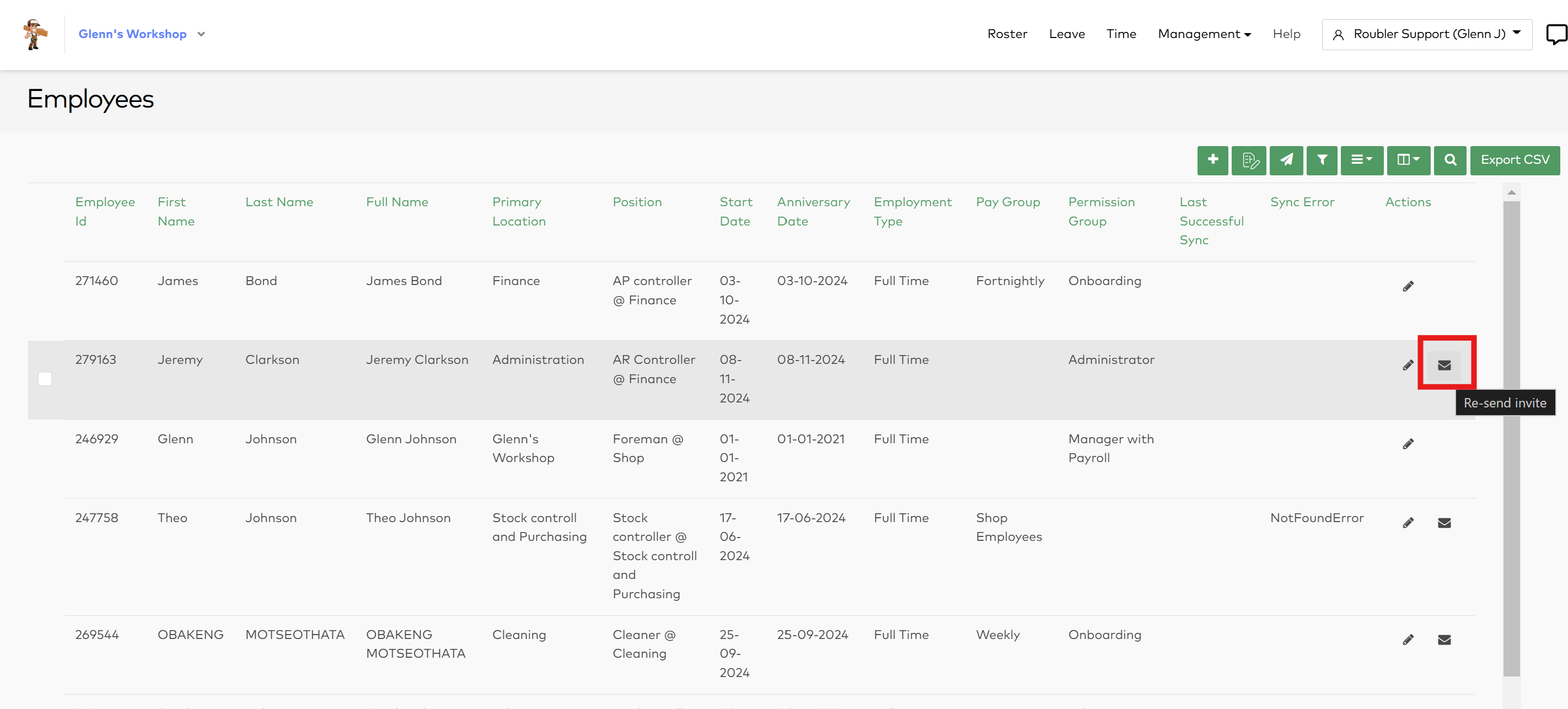
Task: Edit Glenn Johnson's record pencil icon
Action: 1408,444
